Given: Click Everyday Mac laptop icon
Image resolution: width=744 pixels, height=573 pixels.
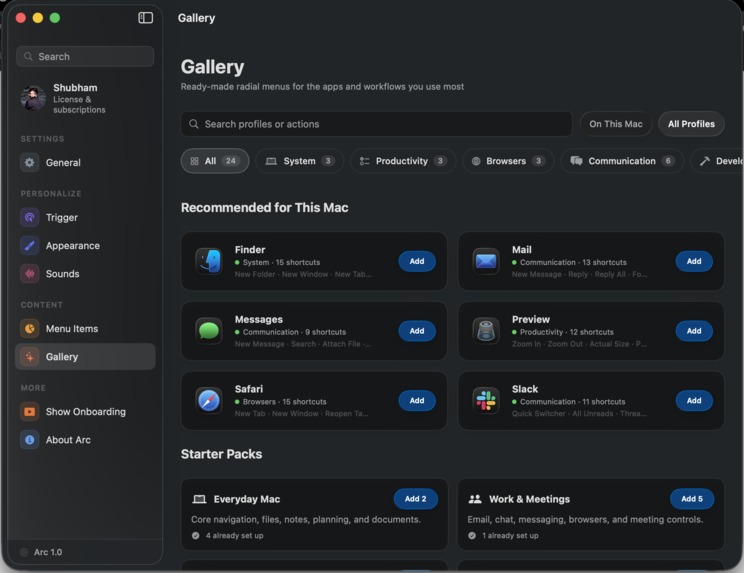Looking at the screenshot, I should pyautogui.click(x=199, y=499).
